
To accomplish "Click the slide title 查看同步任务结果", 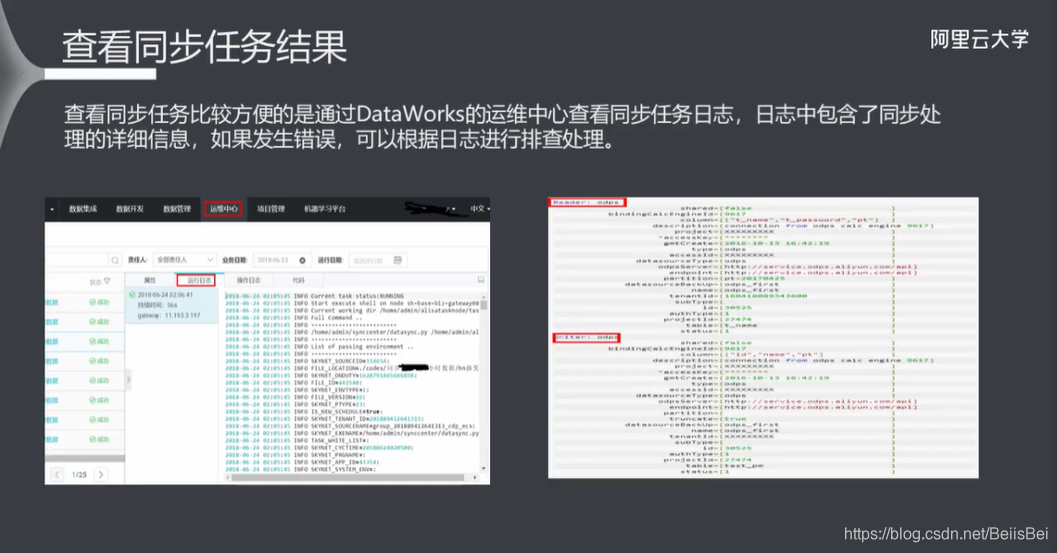I will click(204, 47).
